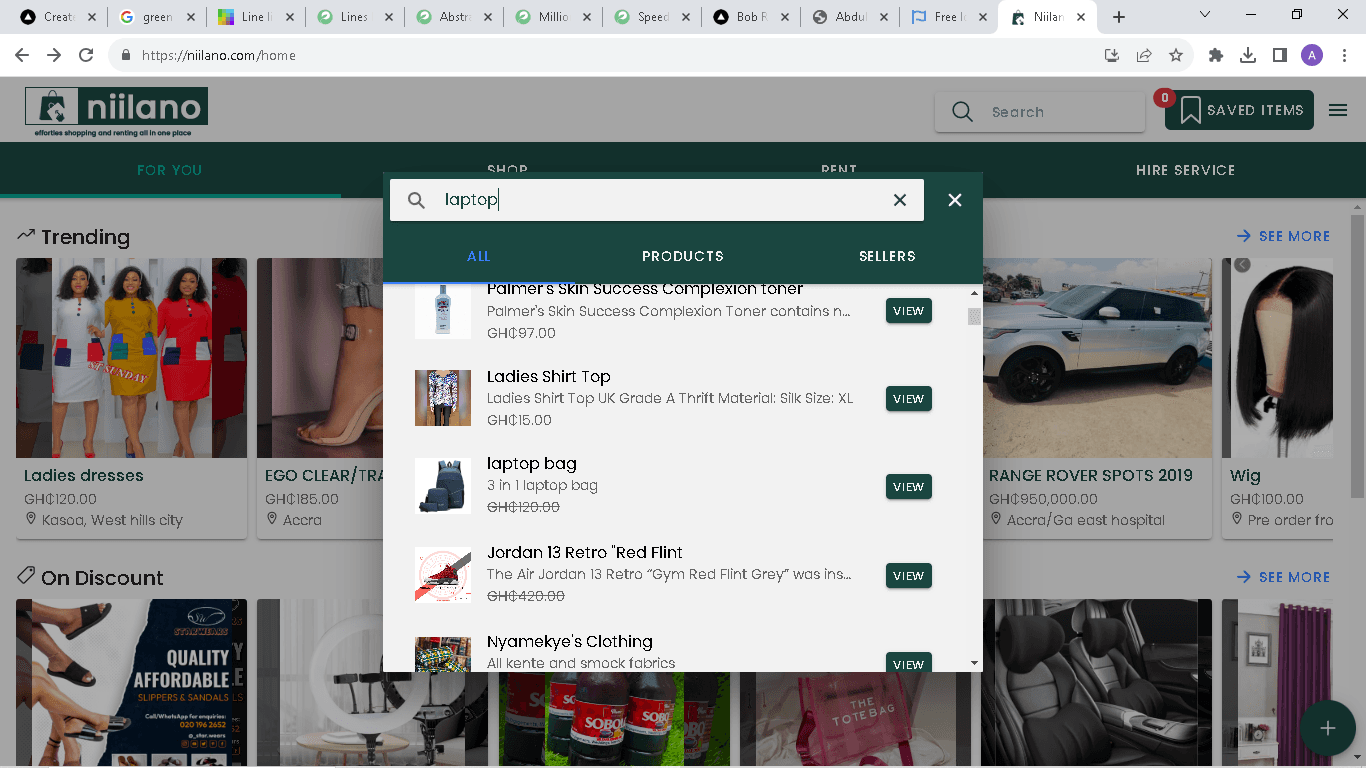The image size is (1366, 768).
Task: Click the location pin on Ladies dresses
Action: 31,520
